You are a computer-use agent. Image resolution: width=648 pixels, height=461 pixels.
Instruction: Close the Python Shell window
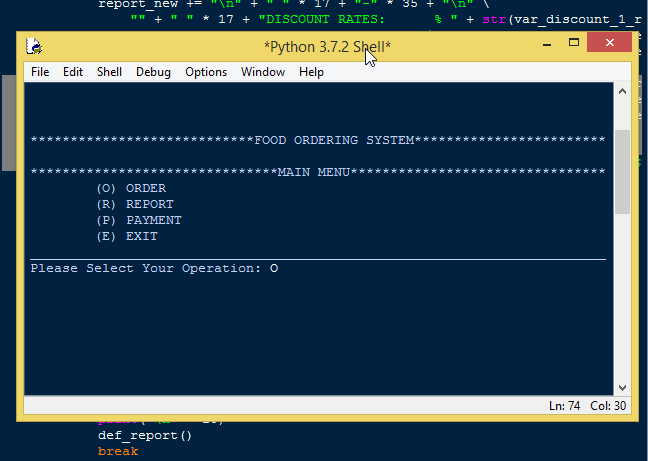coord(610,42)
